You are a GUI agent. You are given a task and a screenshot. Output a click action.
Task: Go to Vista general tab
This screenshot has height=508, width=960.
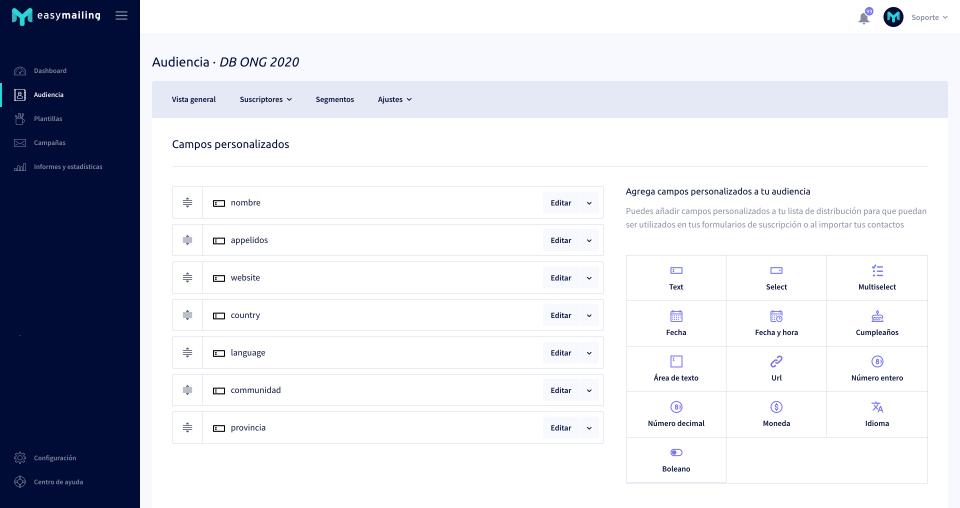point(194,100)
